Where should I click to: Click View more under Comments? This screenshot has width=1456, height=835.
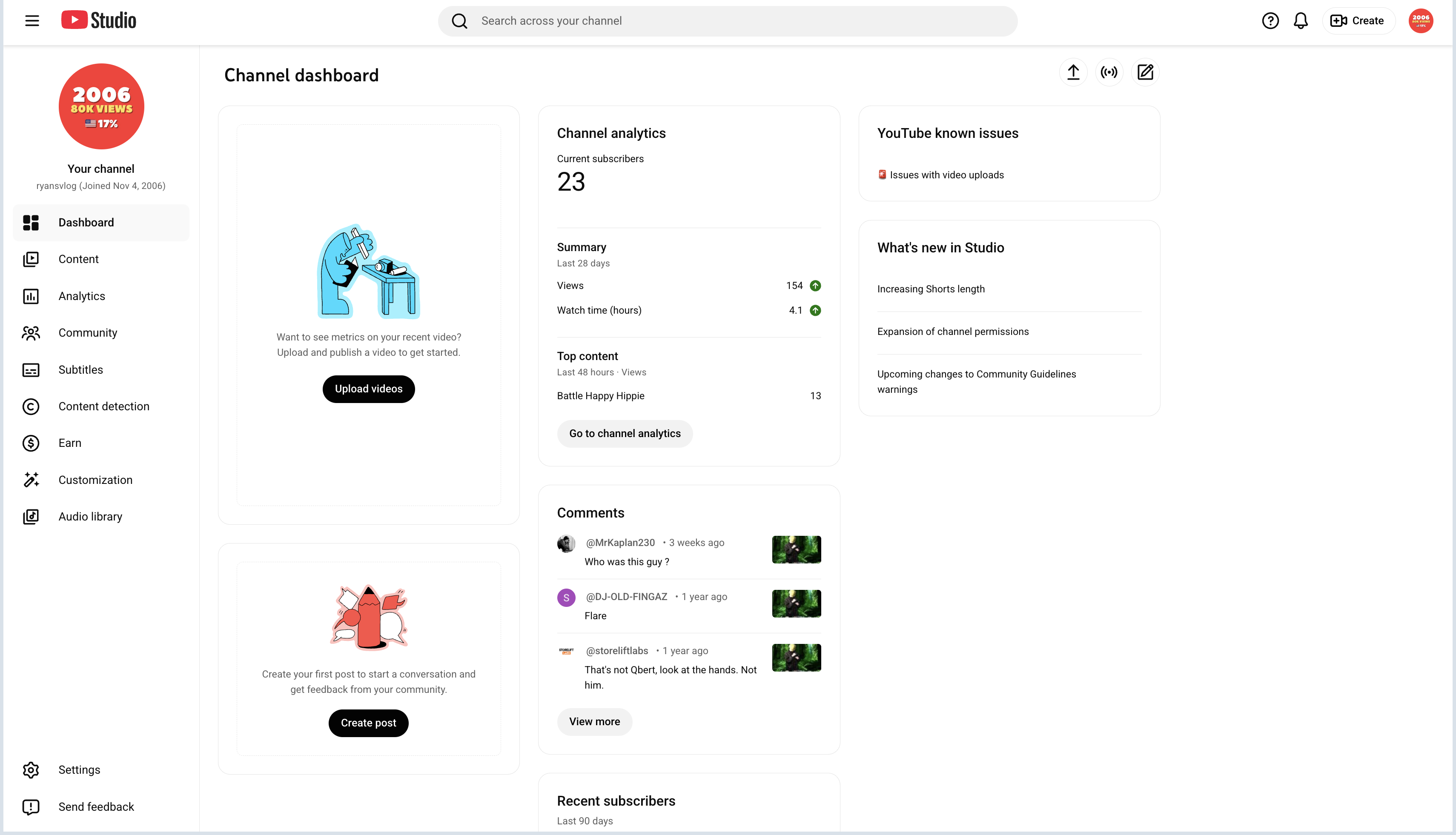[594, 721]
